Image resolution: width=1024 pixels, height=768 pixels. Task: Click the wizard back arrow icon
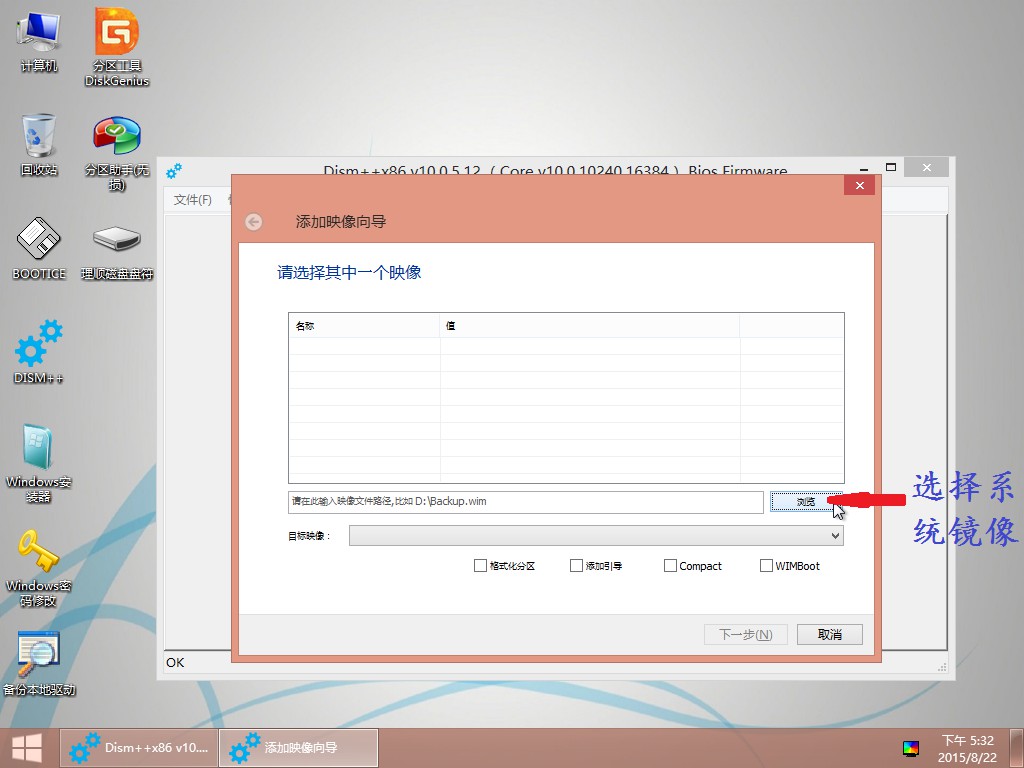(x=254, y=222)
